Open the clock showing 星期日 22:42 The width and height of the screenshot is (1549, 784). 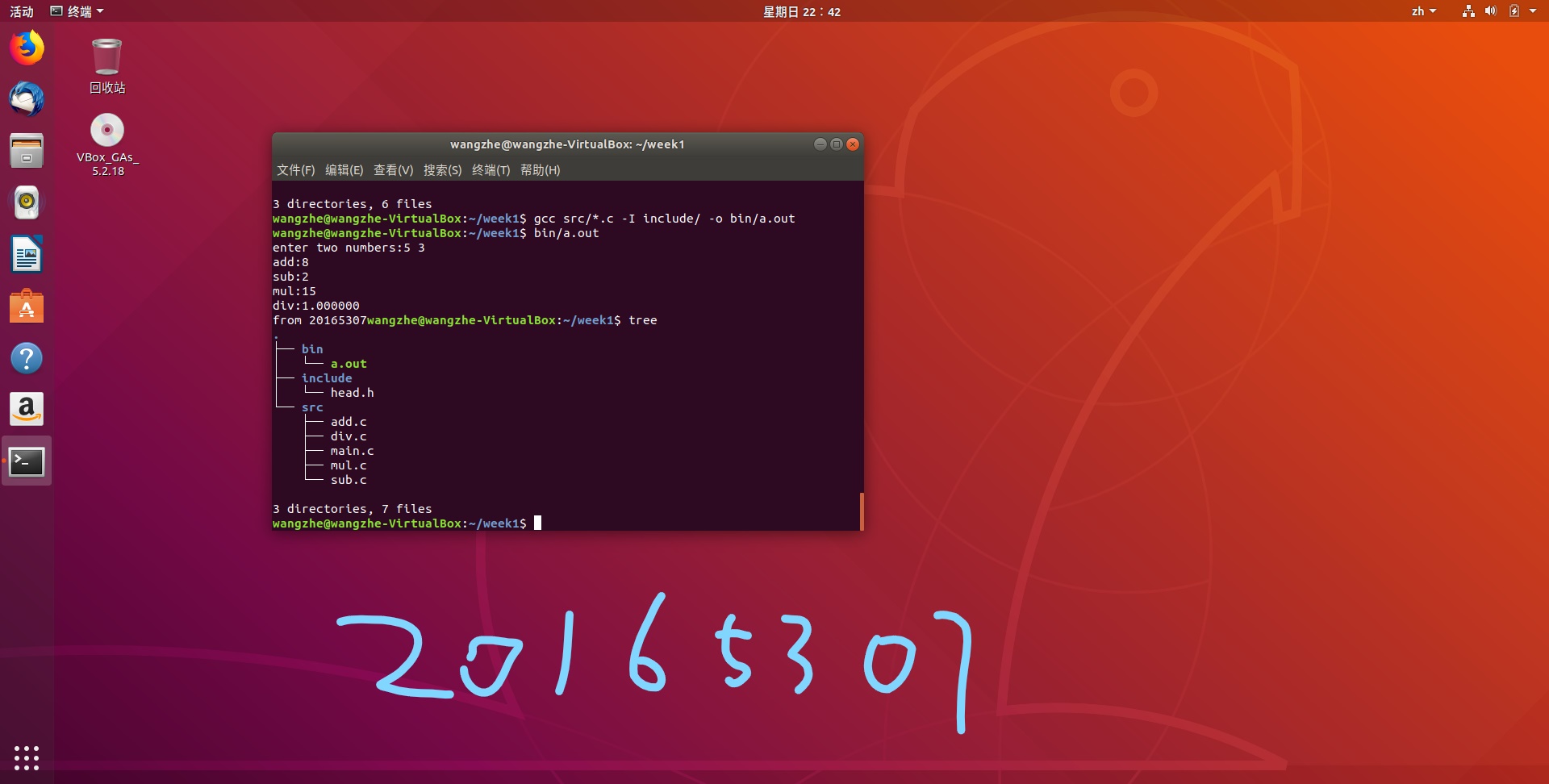click(802, 11)
